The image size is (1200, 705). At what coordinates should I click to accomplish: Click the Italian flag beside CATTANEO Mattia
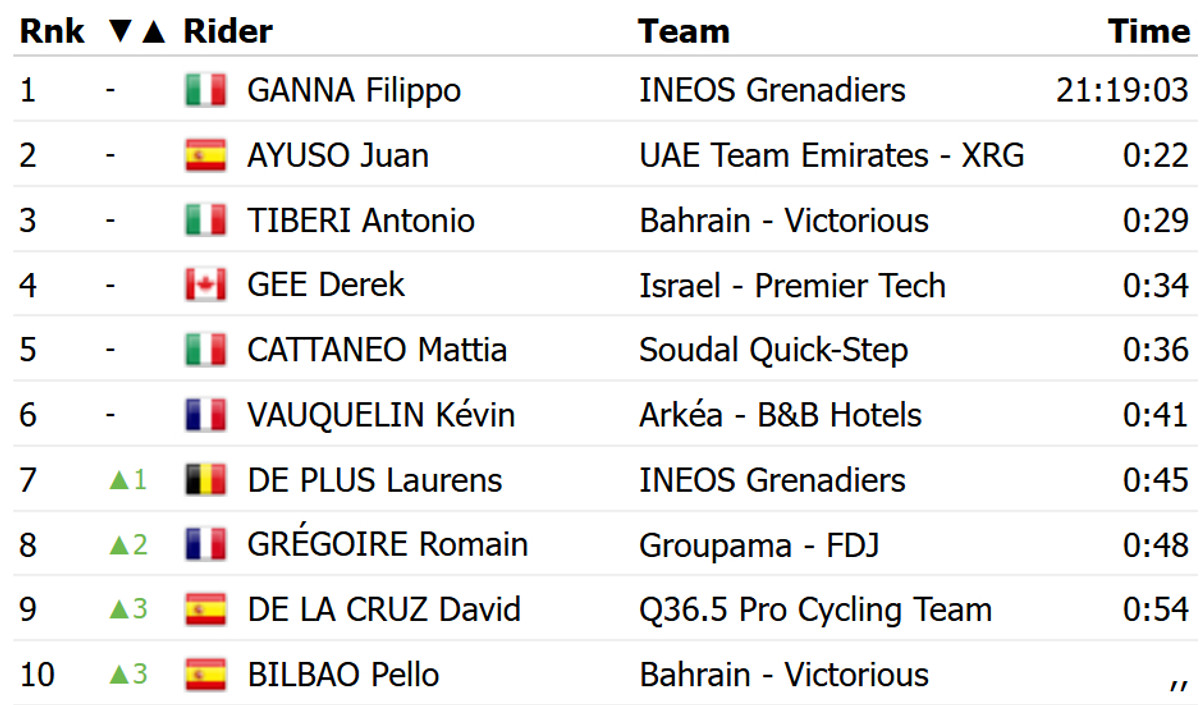coord(205,350)
